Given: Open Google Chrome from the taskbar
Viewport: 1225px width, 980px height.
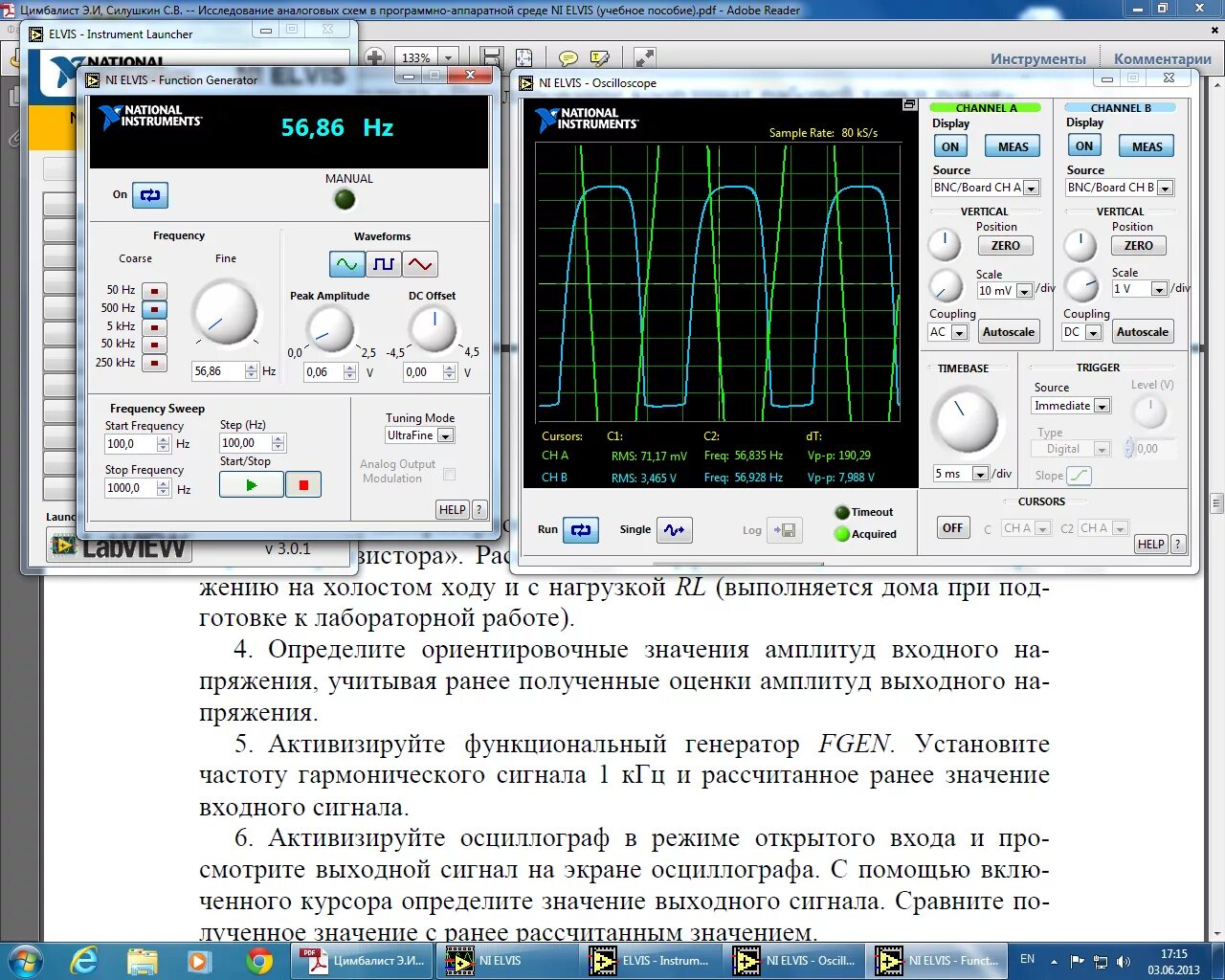Looking at the screenshot, I should (x=258, y=960).
